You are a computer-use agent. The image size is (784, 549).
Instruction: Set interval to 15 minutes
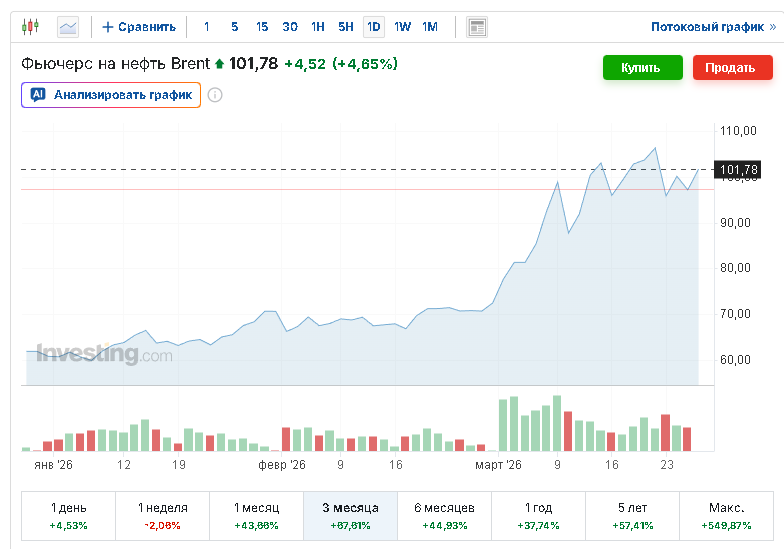click(x=262, y=27)
